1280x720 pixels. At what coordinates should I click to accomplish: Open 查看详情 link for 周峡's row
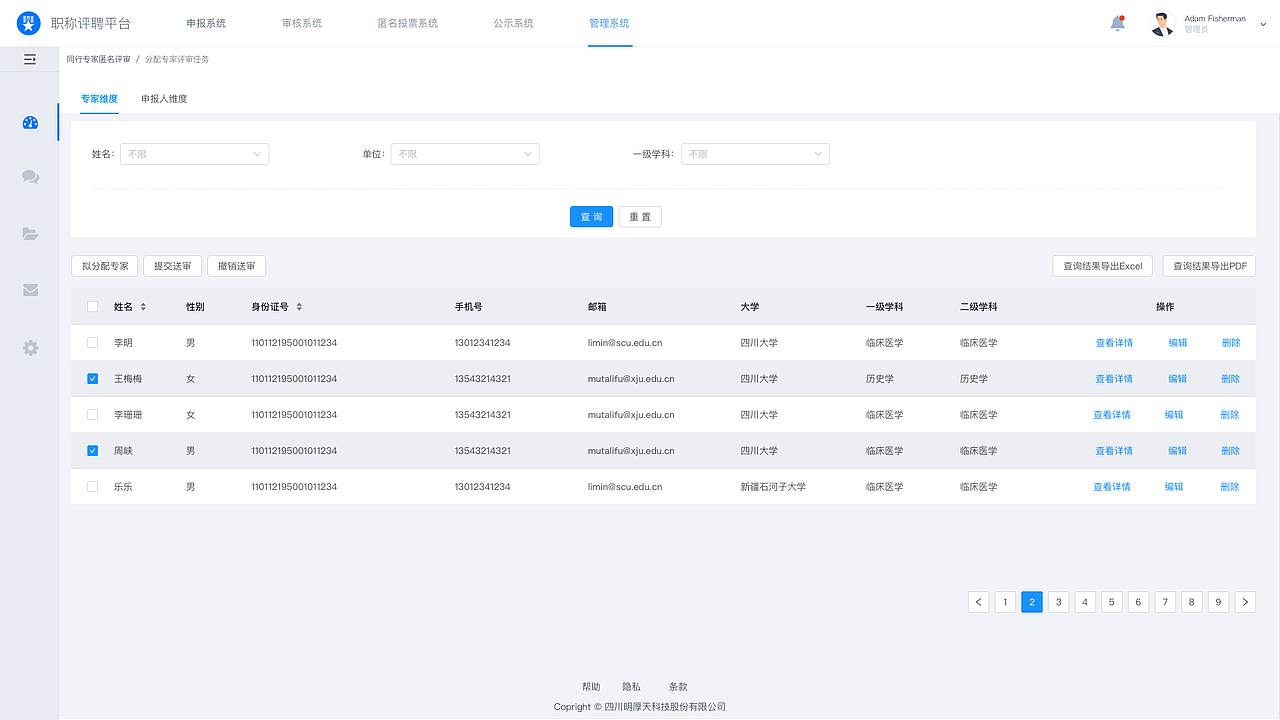pyautogui.click(x=1113, y=450)
